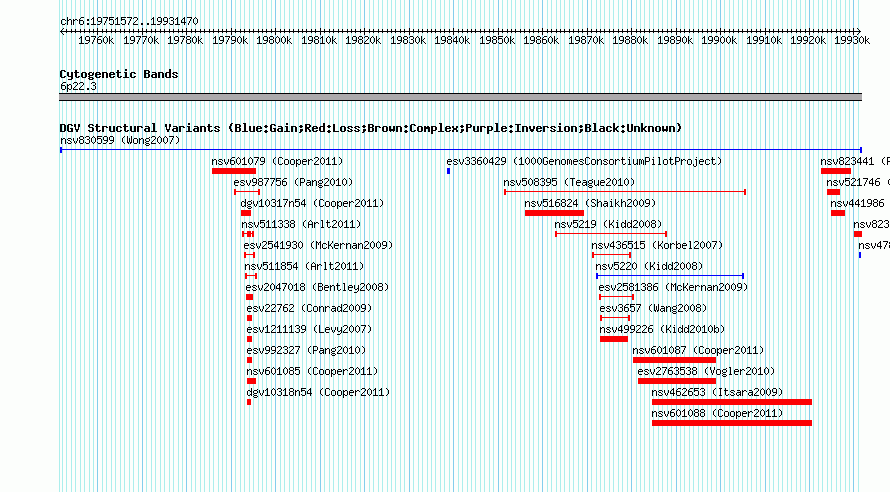Click the 19820k ruler tick label
This screenshot has width=890, height=492.
pos(363,41)
